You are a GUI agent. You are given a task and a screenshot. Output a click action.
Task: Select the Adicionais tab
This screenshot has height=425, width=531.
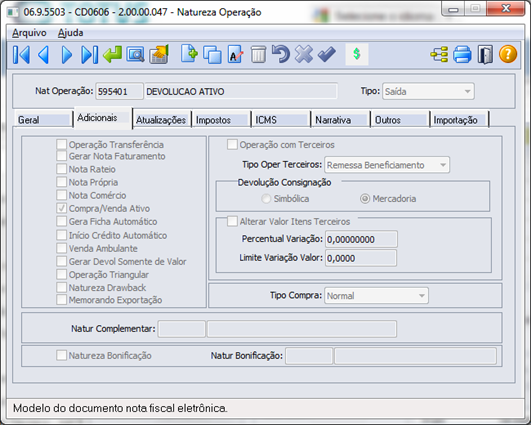(103, 118)
